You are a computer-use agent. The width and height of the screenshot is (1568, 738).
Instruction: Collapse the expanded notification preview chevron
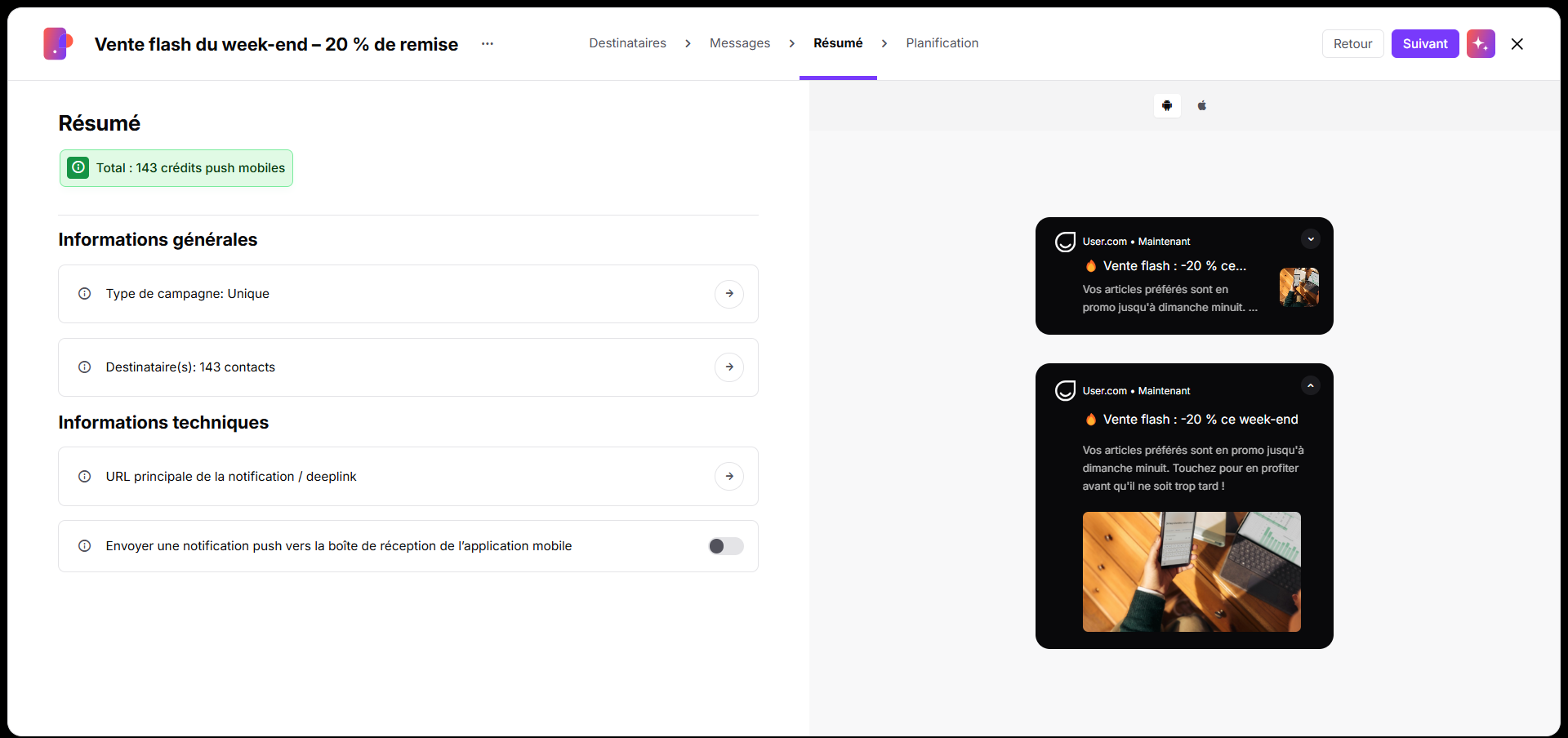click(1311, 385)
